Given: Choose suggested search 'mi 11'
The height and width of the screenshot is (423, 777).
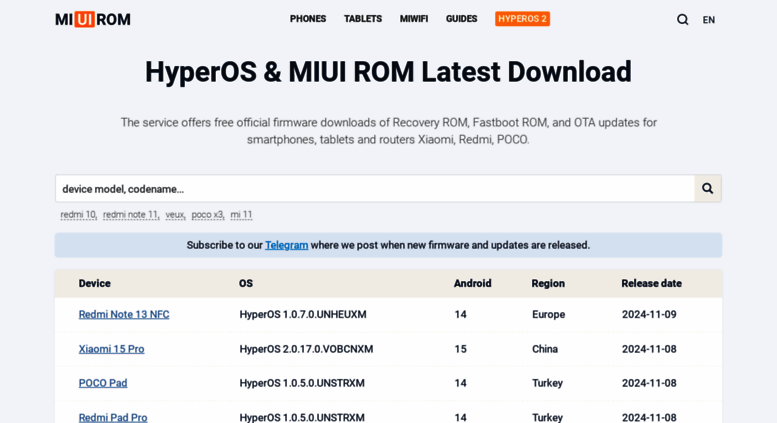Looking at the screenshot, I should pos(241,214).
